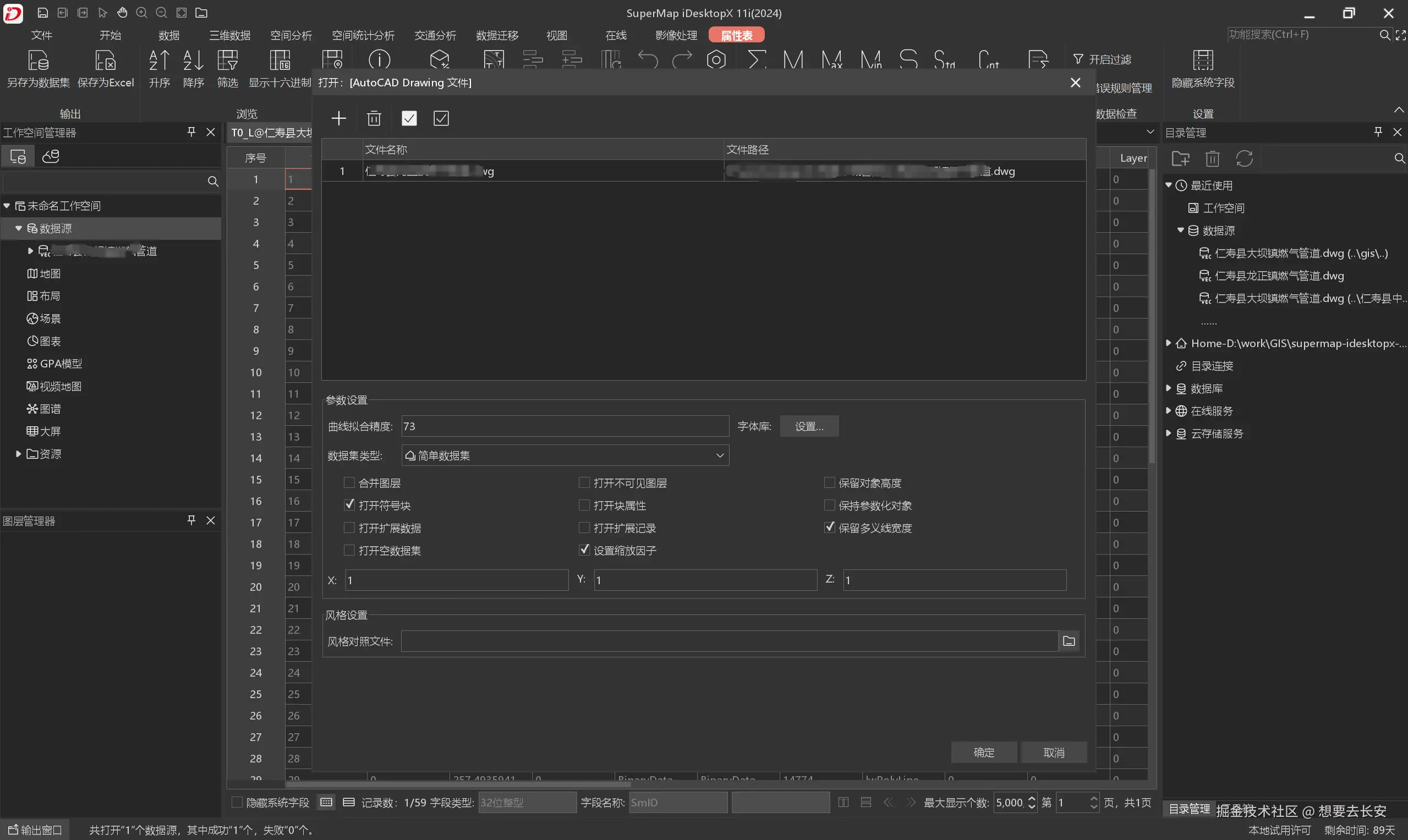Click the 曲线拟合精度 input field

click(565, 426)
